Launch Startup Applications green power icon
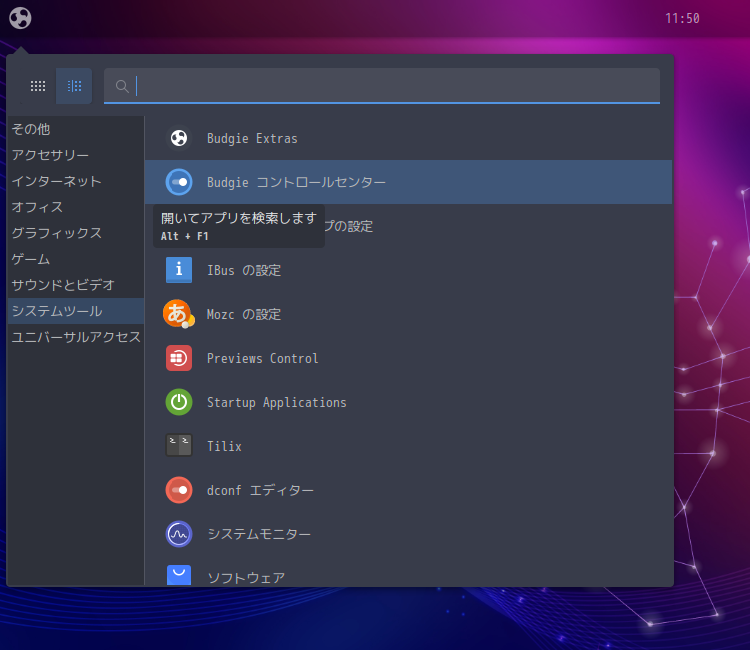Viewport: 750px width, 650px height. [179, 402]
